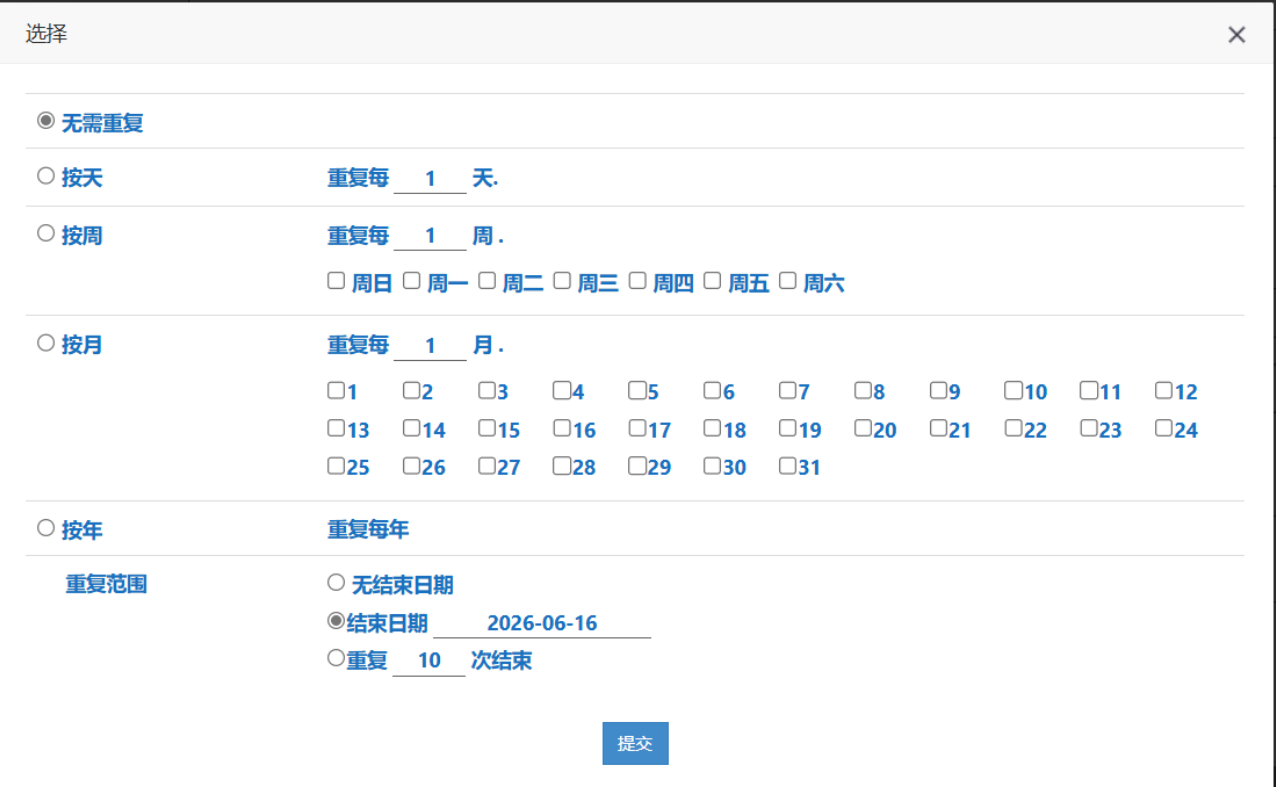Tick day 10 of the month

point(1013,390)
